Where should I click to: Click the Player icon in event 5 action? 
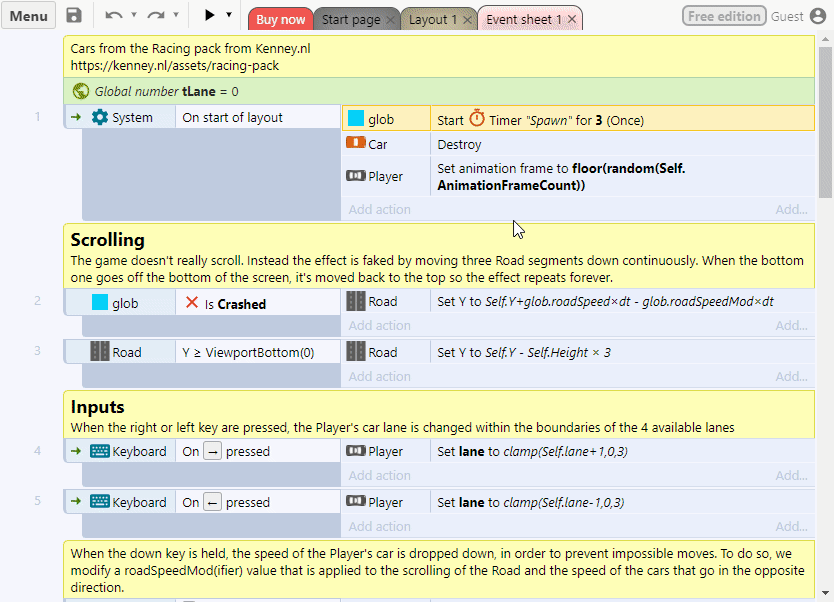click(x=356, y=501)
